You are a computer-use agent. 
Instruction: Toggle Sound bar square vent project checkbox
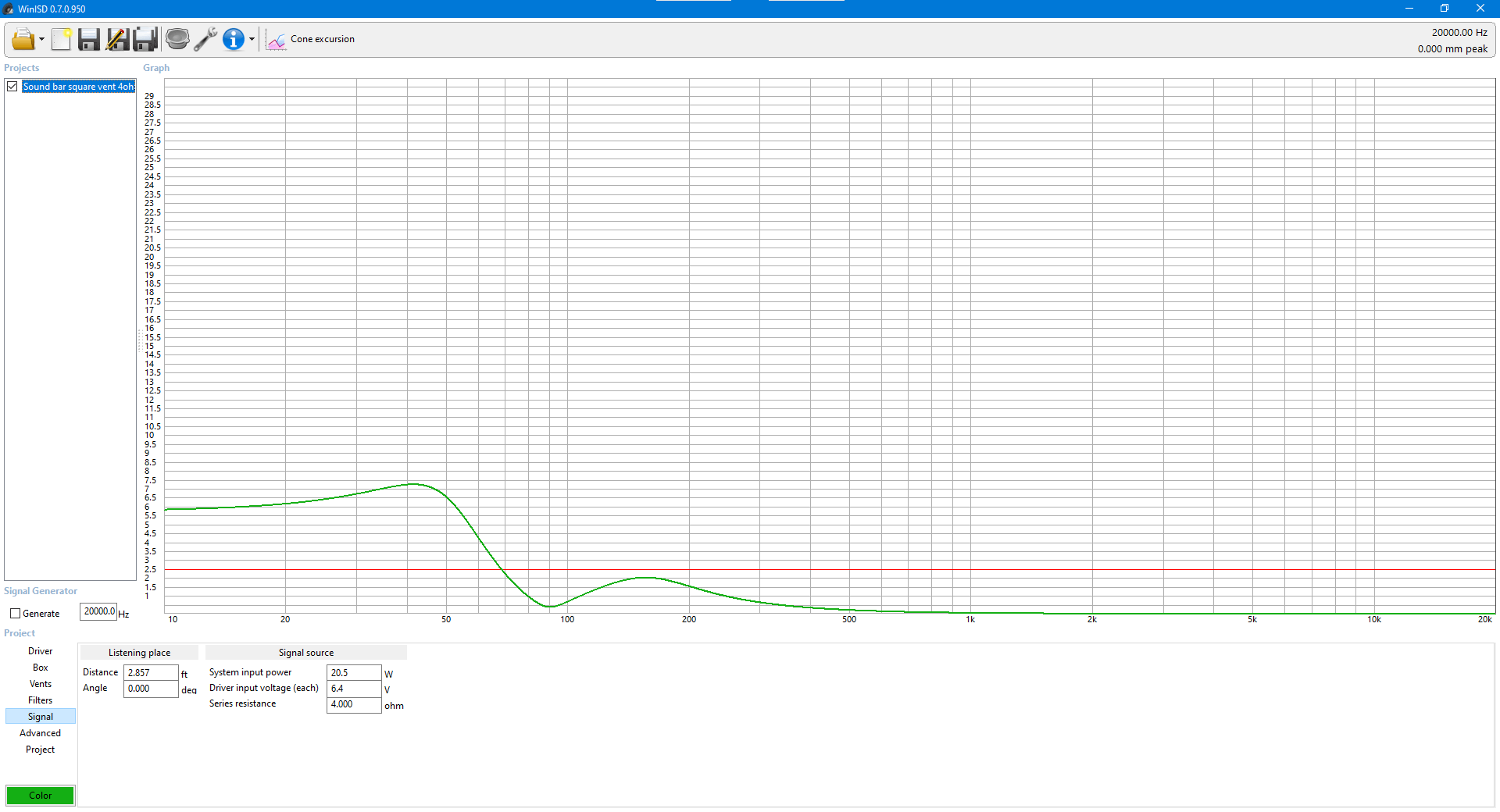pos(12,87)
